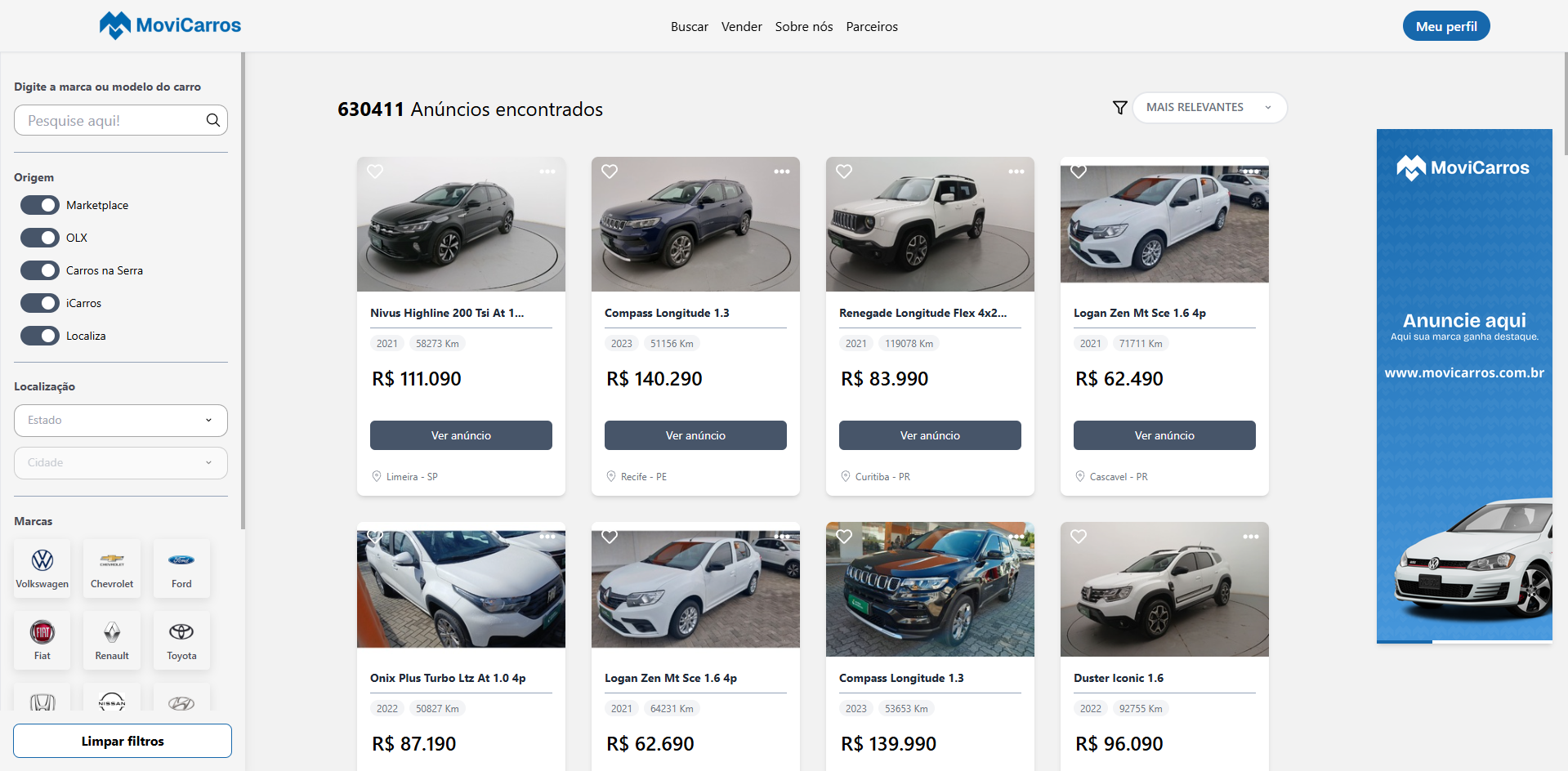Click the 119078 Km mileage tag
The image size is (1568, 771).
click(909, 344)
